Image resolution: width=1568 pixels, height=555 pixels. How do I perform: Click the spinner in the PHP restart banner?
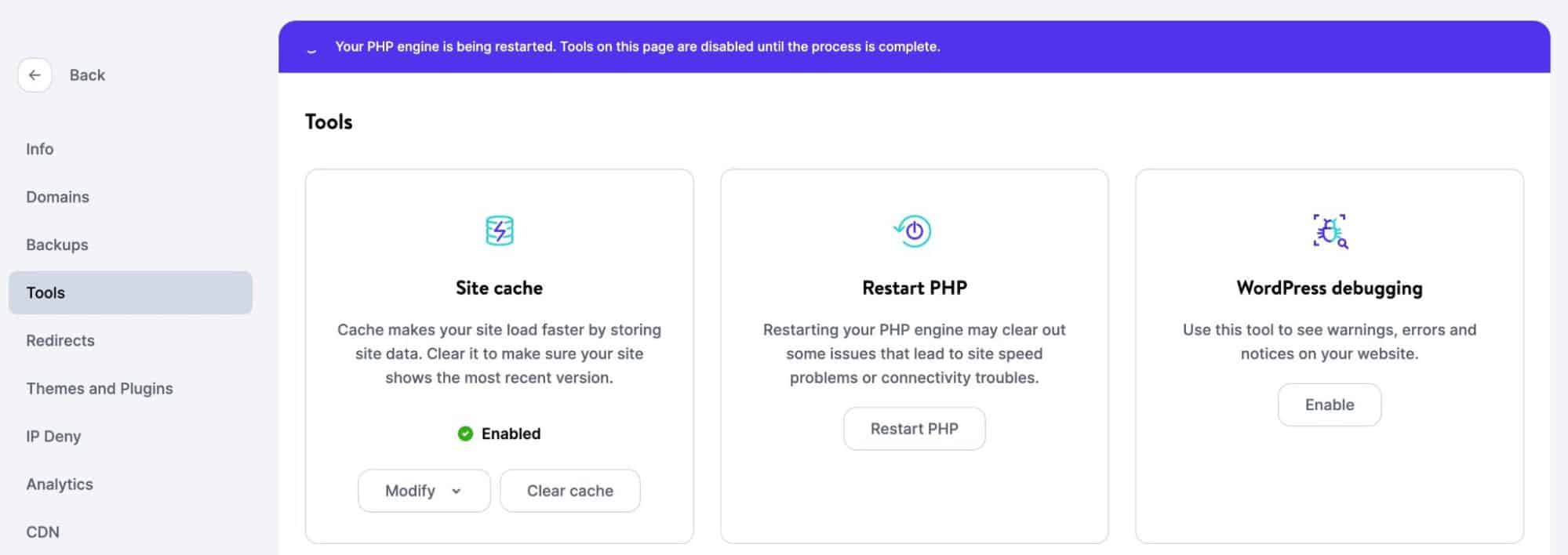pyautogui.click(x=313, y=49)
